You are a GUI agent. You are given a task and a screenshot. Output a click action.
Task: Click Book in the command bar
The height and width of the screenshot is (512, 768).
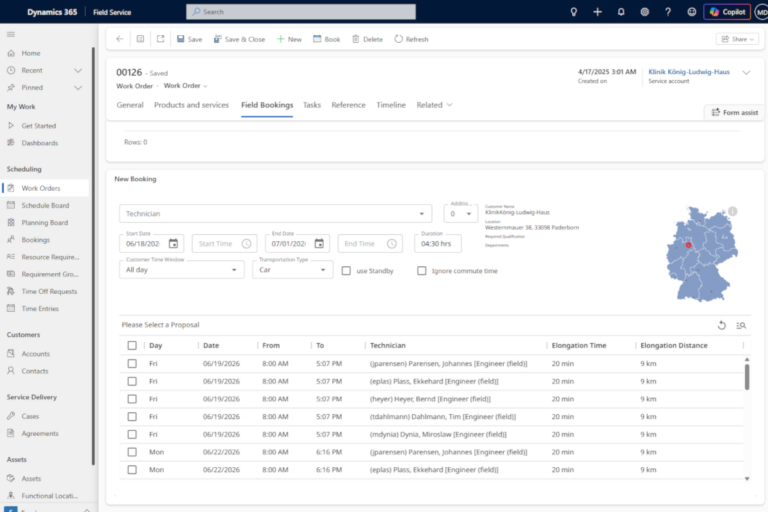pos(327,39)
